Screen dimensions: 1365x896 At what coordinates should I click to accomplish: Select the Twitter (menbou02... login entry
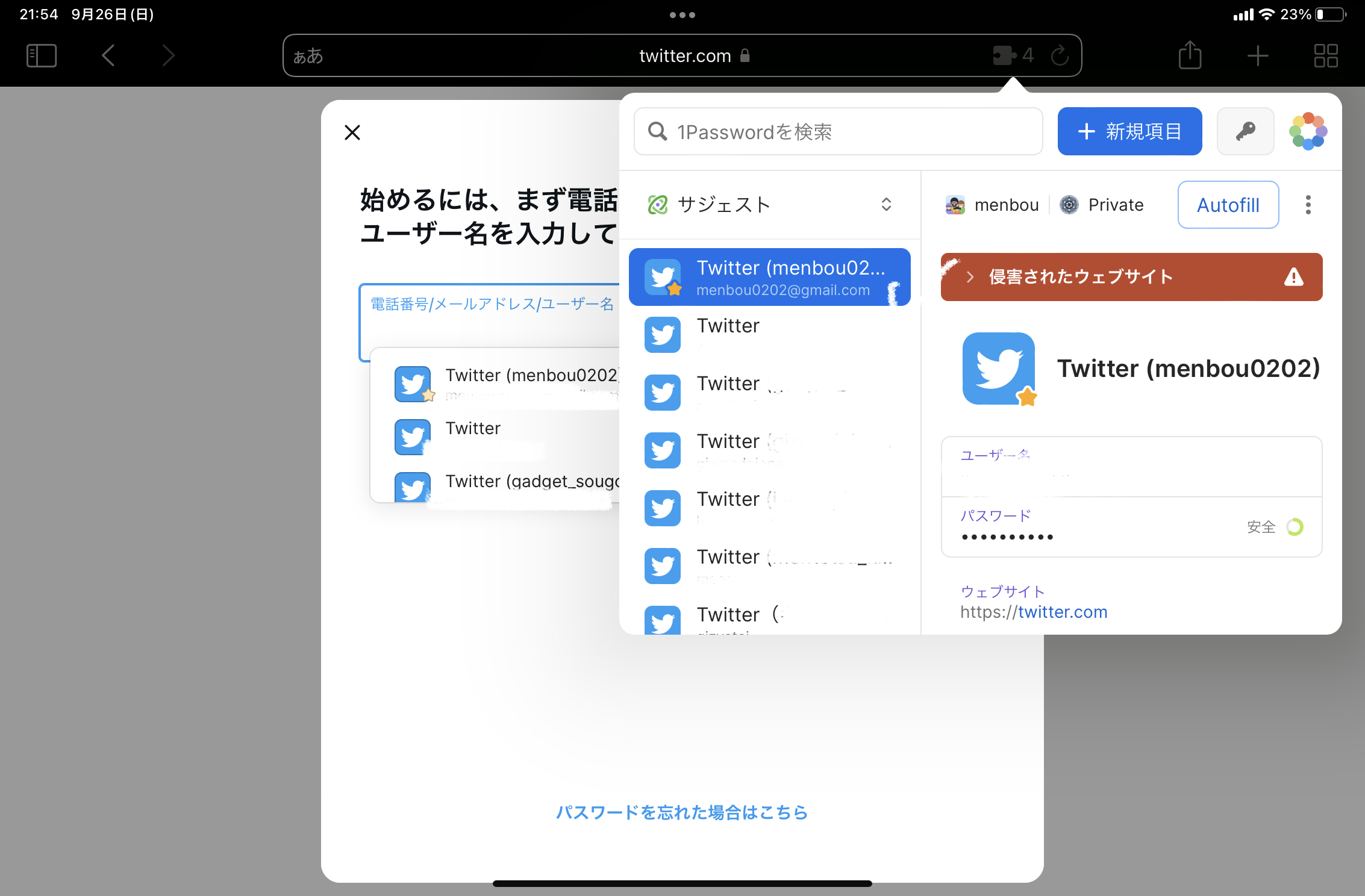point(769,277)
